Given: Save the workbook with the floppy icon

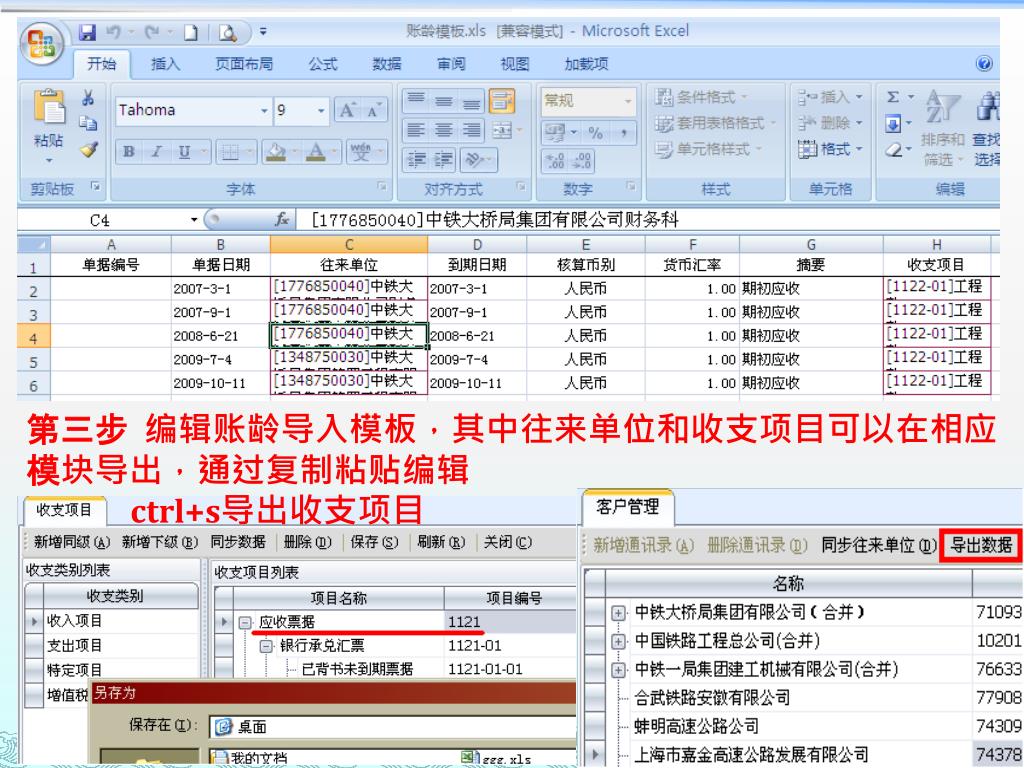Looking at the screenshot, I should click(x=87, y=32).
